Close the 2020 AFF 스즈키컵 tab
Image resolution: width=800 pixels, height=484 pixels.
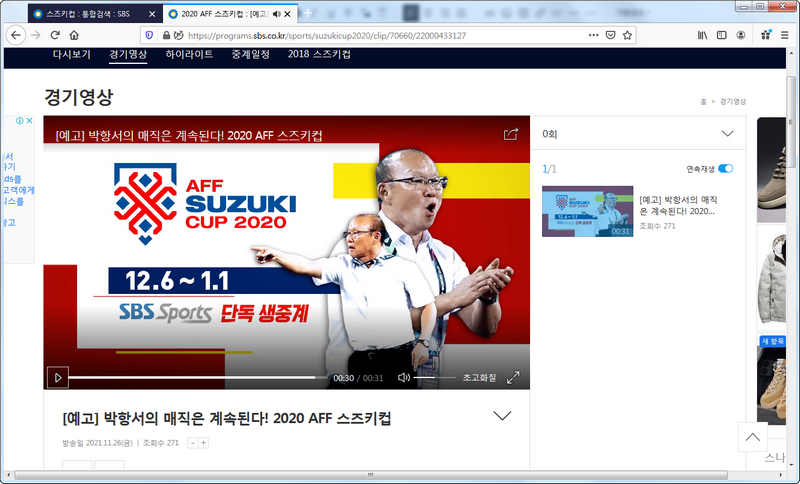point(288,14)
